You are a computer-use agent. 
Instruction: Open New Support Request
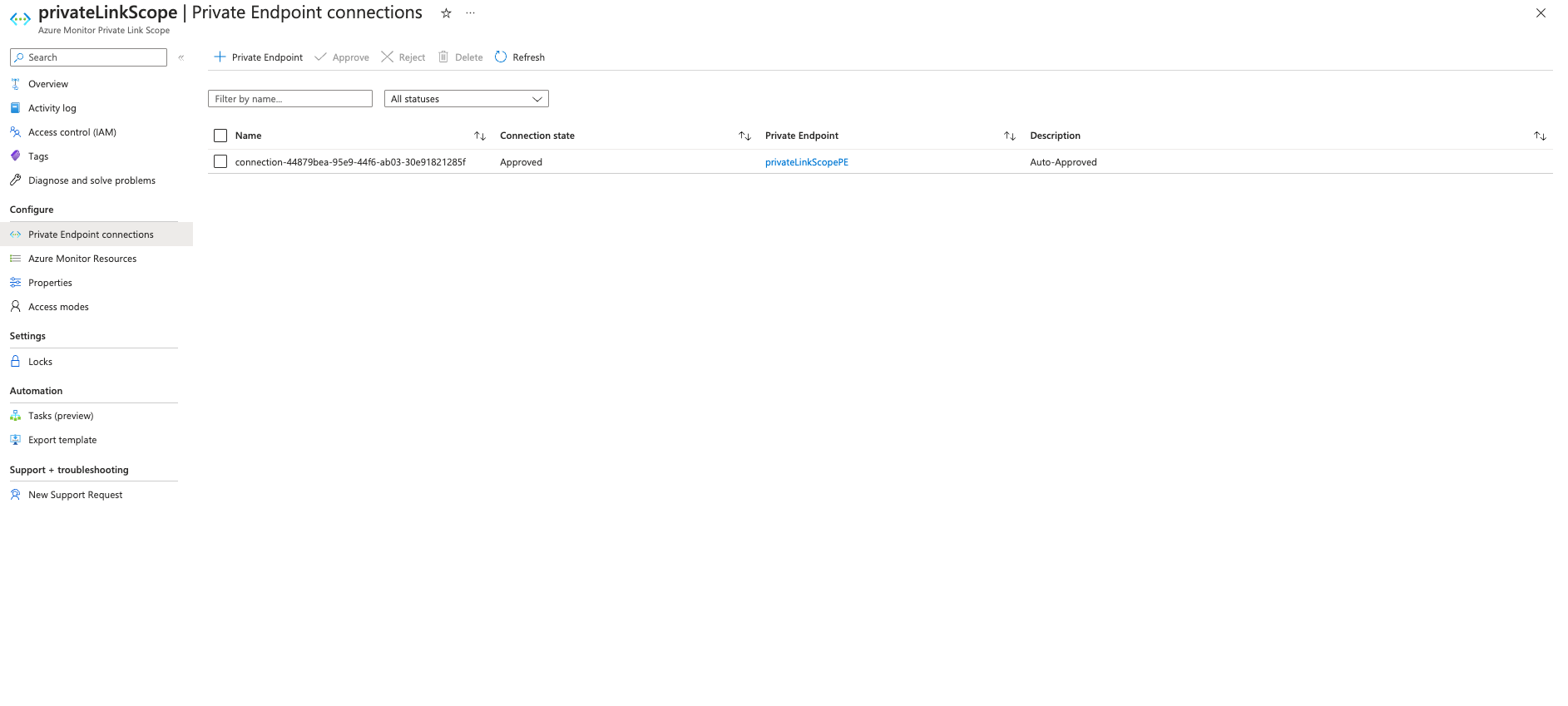click(75, 495)
